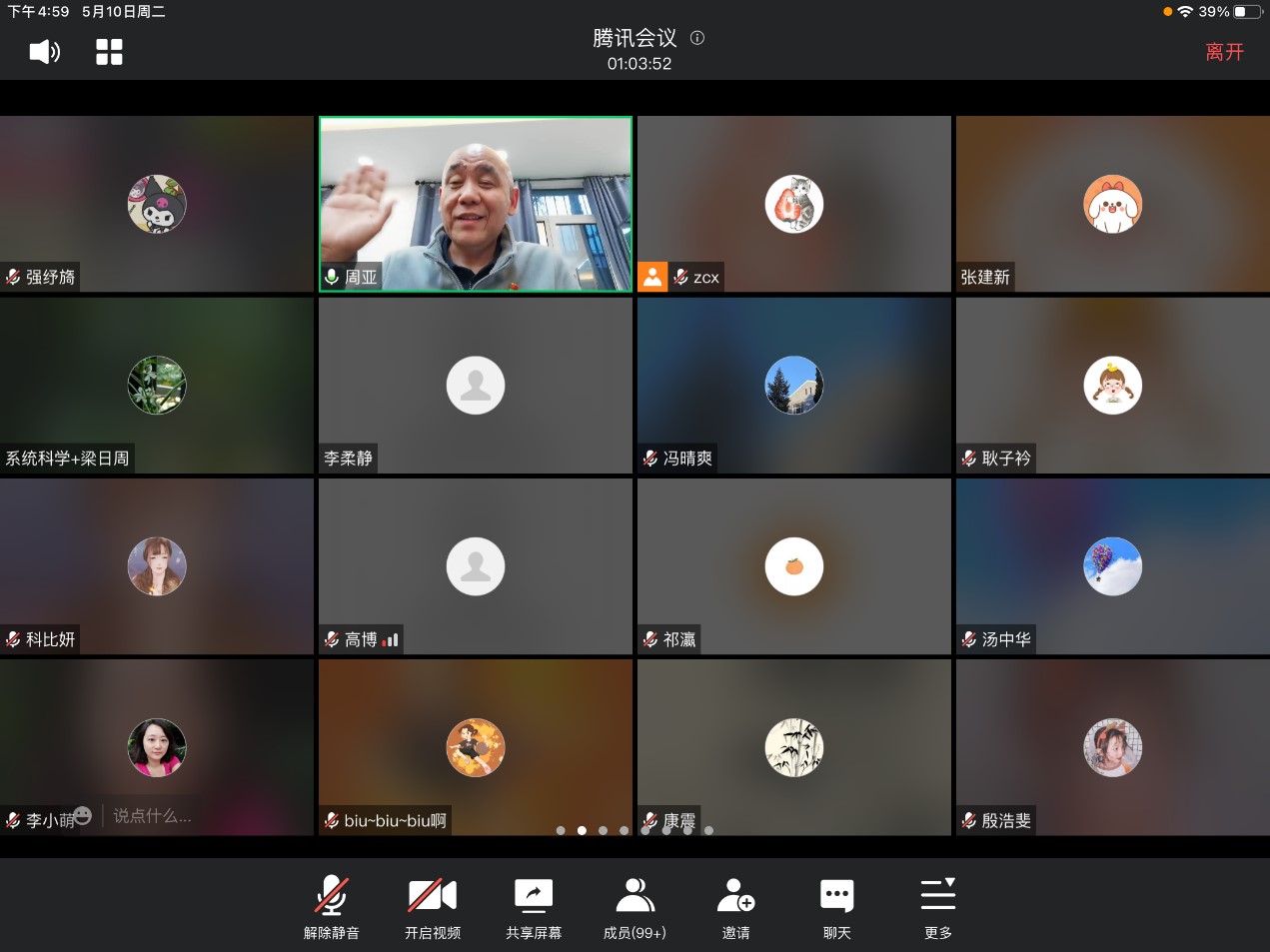Leave the meeting with 离开

coord(1224,52)
